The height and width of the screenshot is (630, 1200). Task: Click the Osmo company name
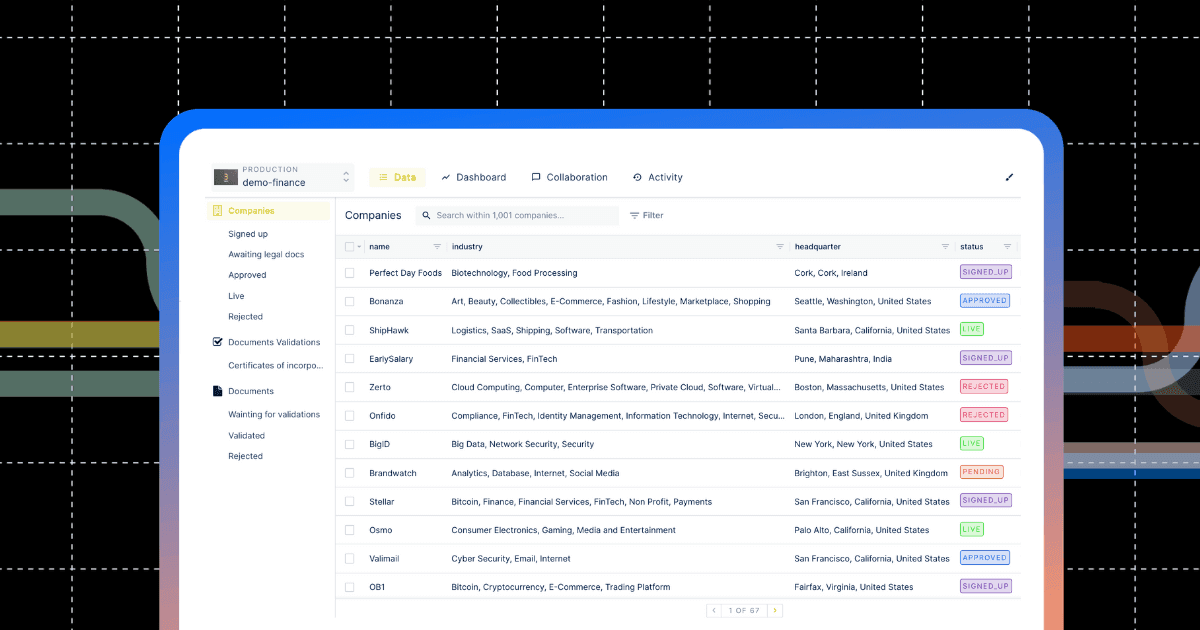[380, 530]
